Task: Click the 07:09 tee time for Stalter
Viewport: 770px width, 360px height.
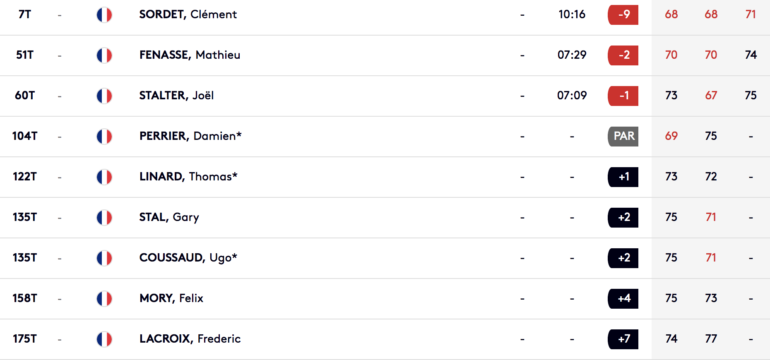Action: tap(572, 96)
